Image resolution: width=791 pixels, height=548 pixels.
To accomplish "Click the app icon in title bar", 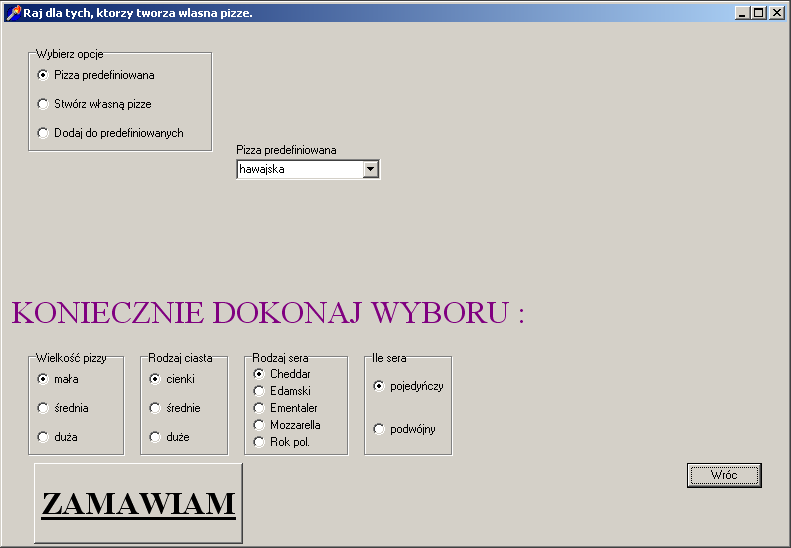I will [12, 12].
